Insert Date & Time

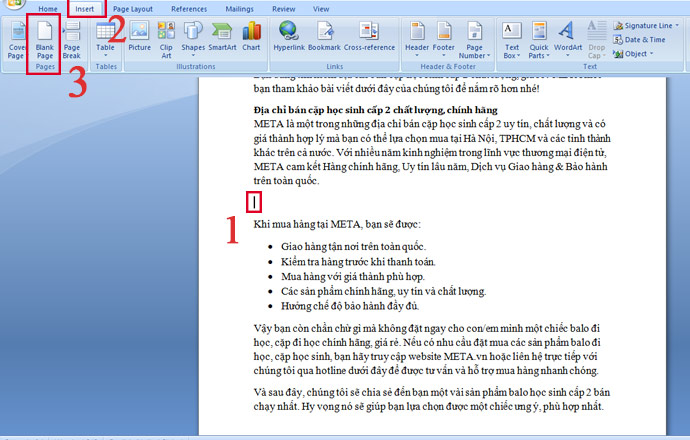[639, 40]
